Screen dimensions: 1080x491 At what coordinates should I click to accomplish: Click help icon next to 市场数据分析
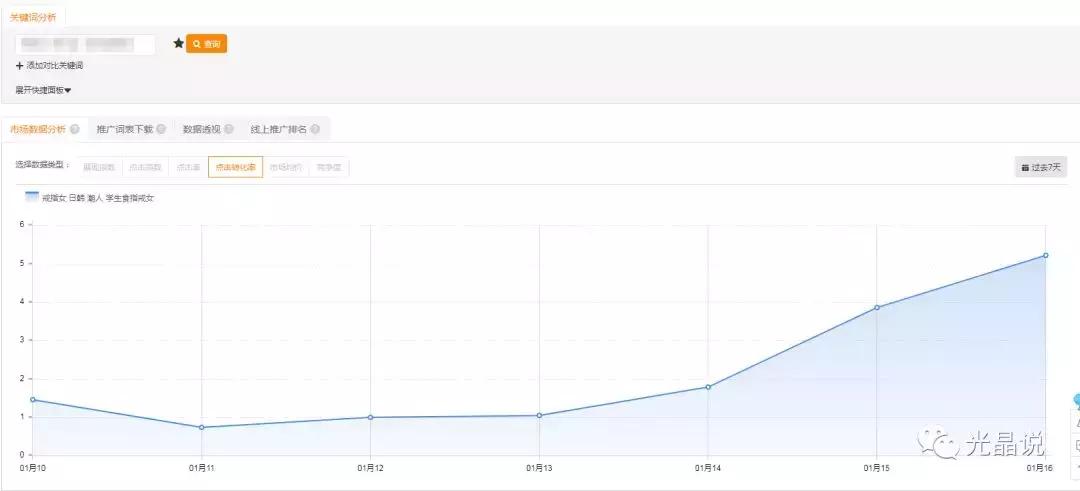coord(75,129)
